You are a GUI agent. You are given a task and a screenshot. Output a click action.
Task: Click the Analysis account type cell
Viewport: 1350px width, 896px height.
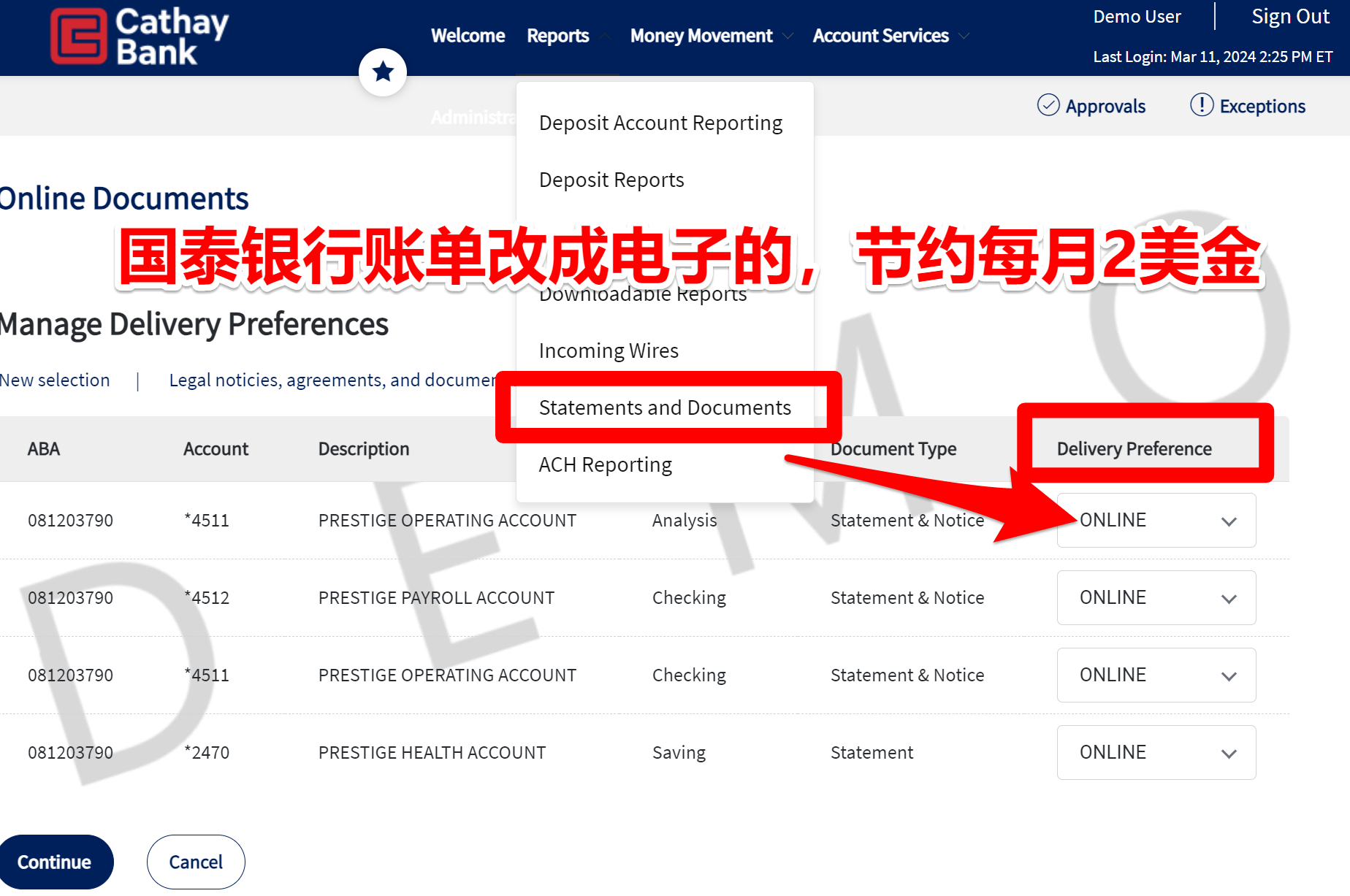684,520
